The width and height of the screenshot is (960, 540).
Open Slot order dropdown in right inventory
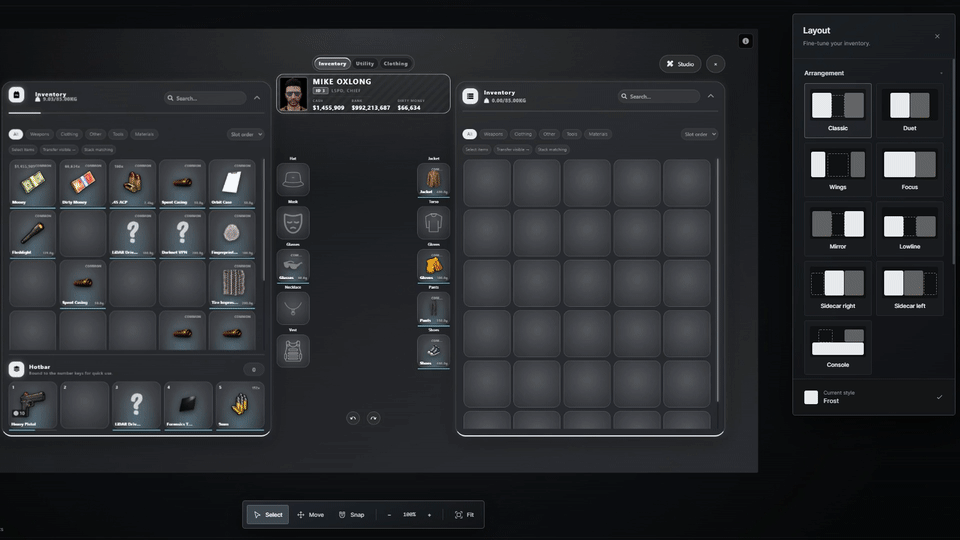(x=699, y=134)
